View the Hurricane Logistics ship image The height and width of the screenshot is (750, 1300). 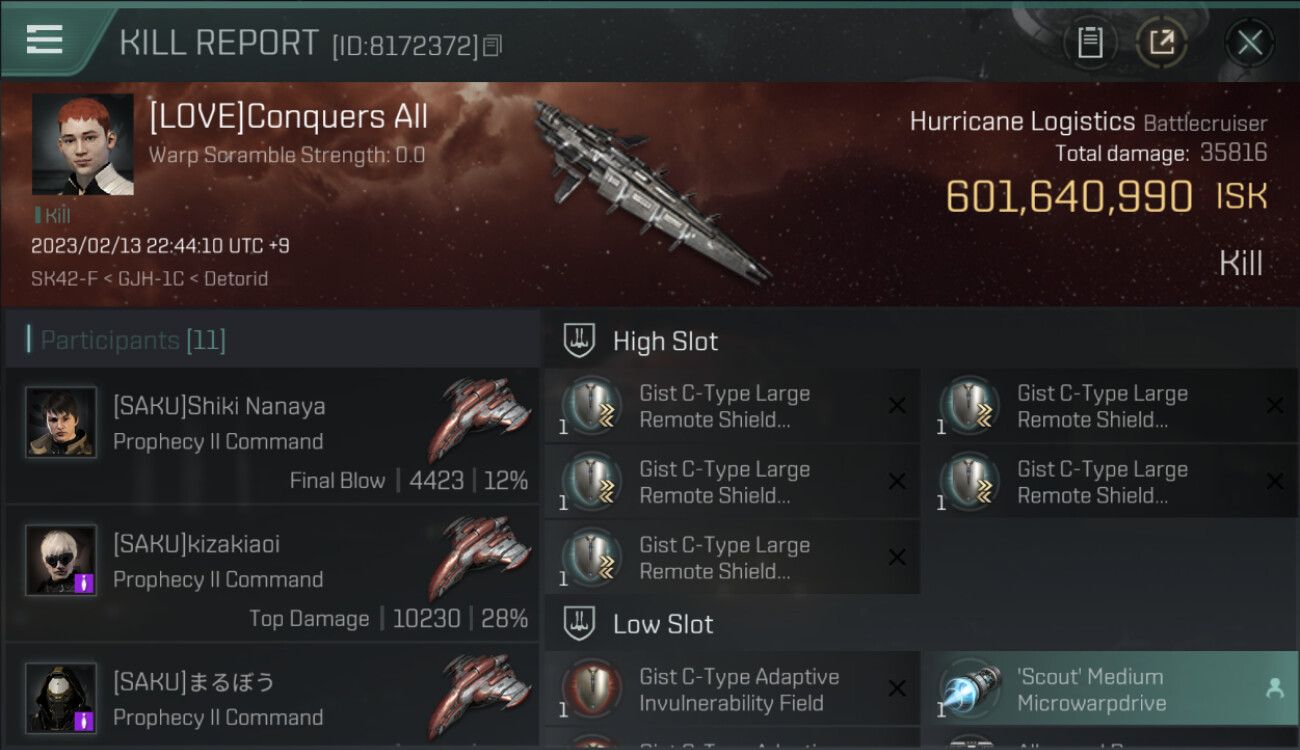pos(650,190)
